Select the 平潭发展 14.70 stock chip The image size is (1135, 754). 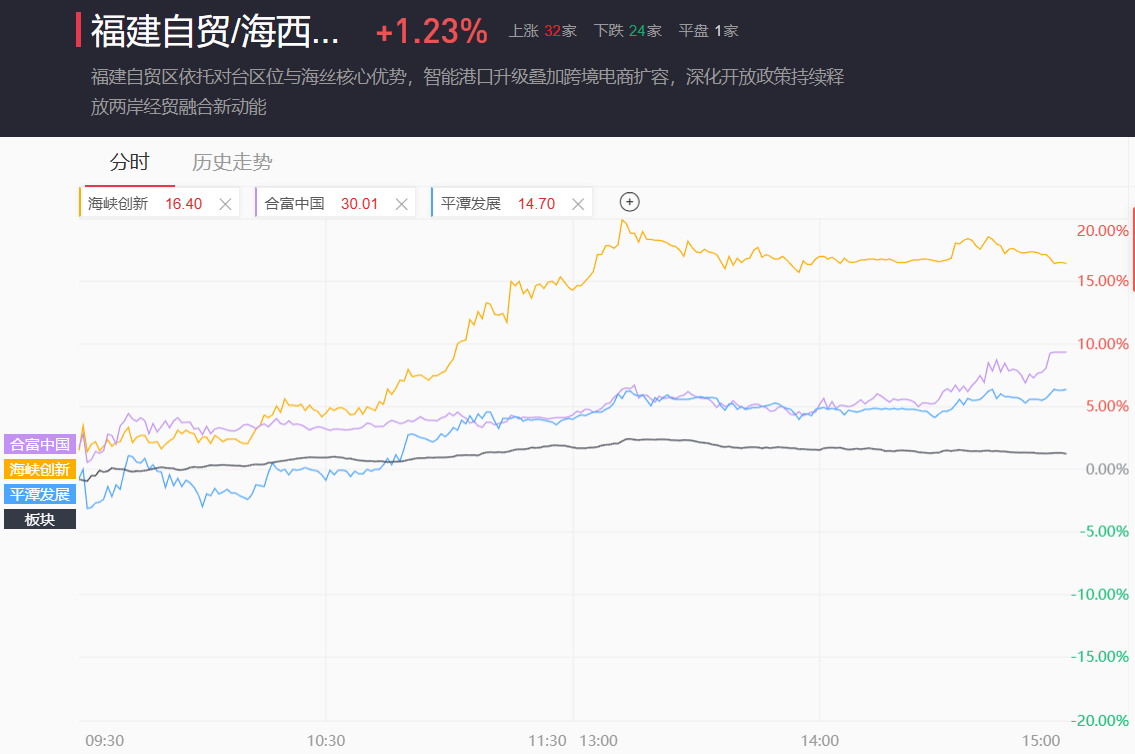point(496,204)
